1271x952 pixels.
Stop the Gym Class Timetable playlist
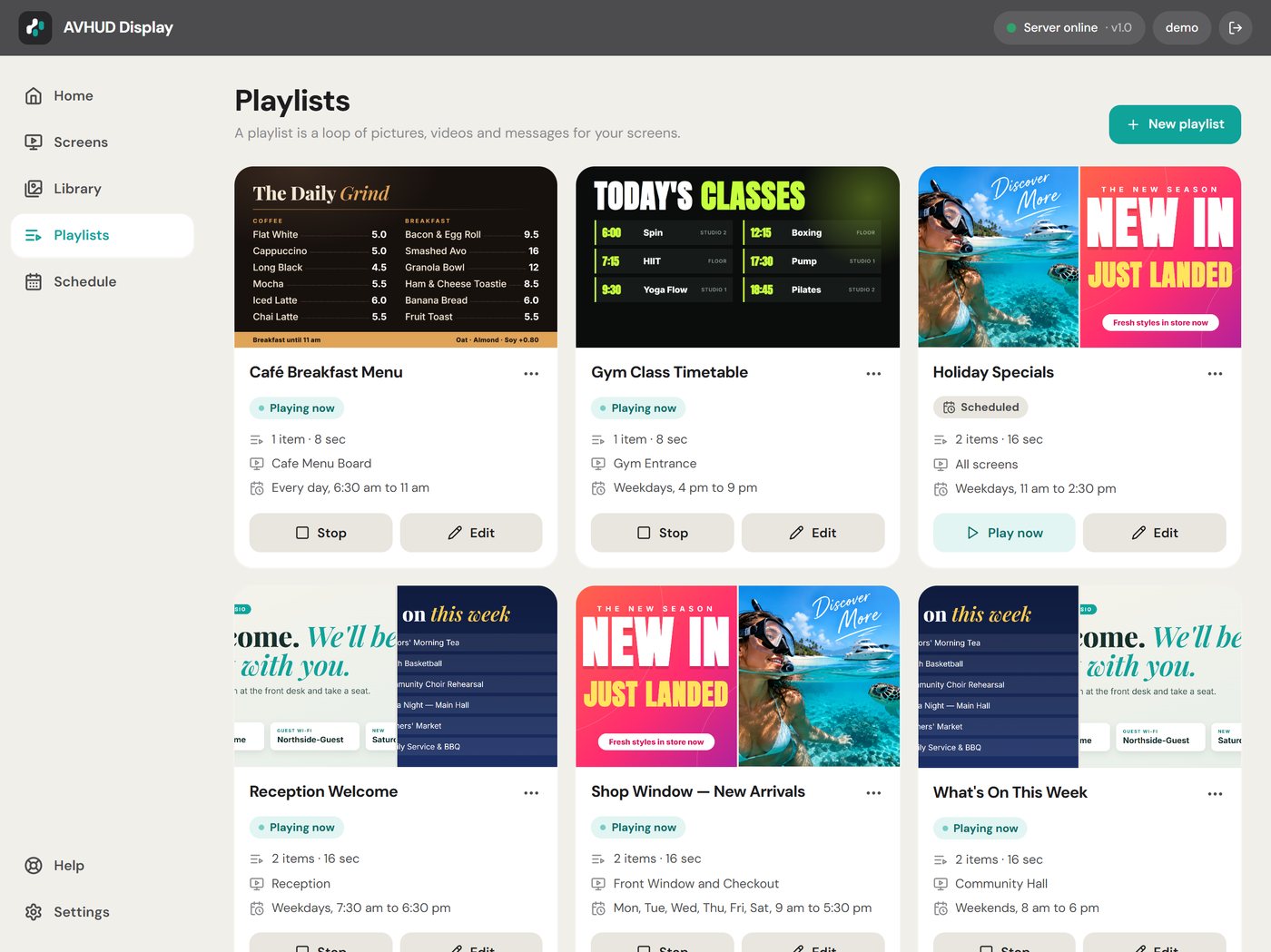pyautogui.click(x=662, y=533)
